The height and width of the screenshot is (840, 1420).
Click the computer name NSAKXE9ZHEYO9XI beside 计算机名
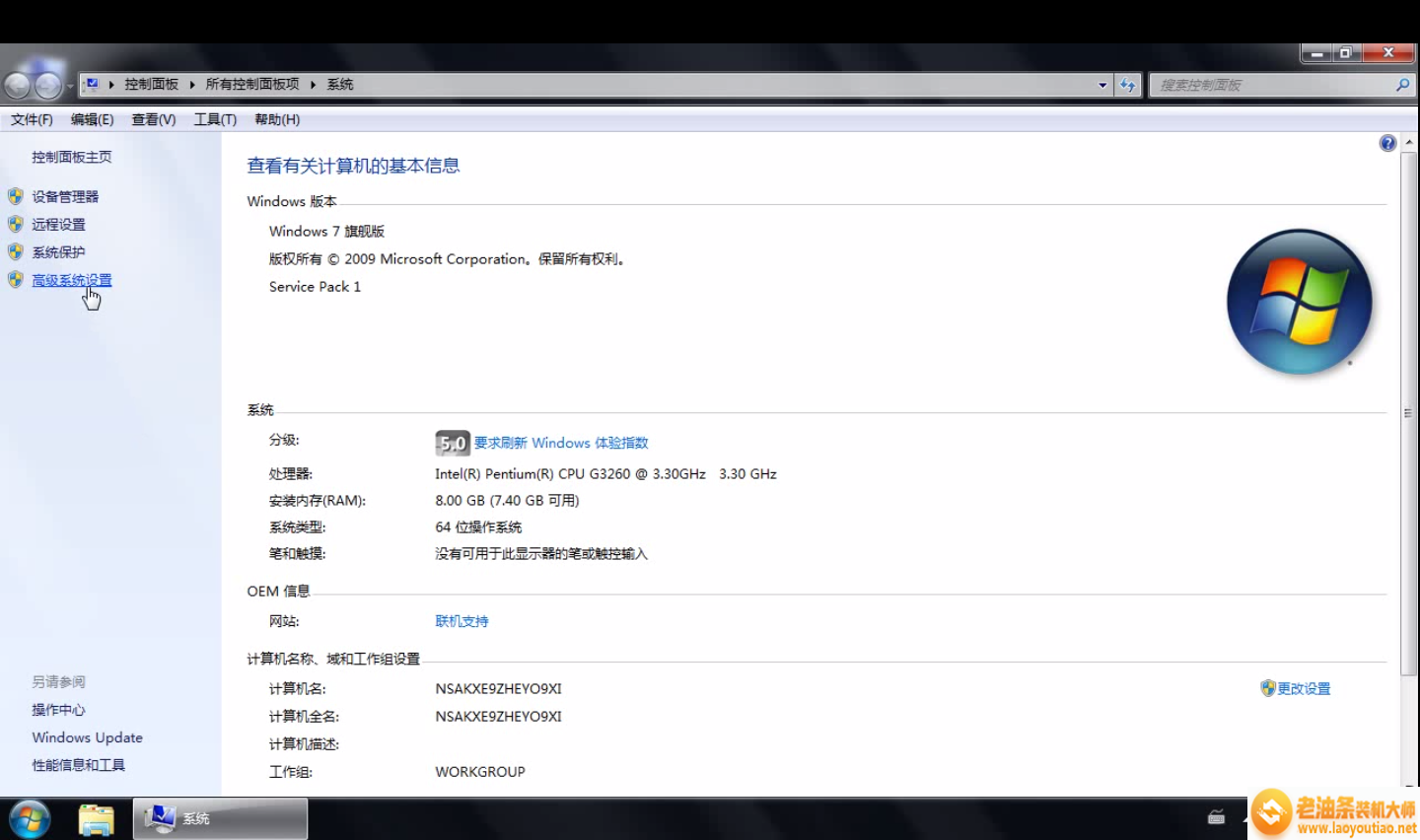(x=498, y=688)
